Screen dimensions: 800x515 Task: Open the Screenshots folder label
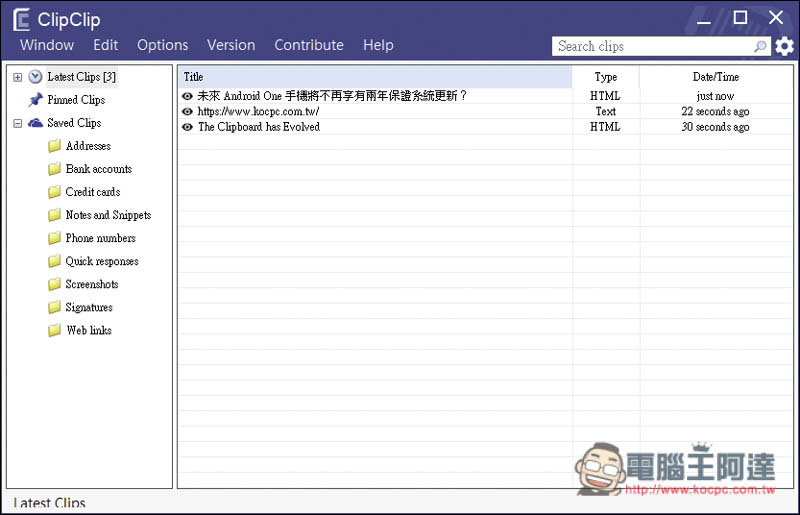[92, 284]
